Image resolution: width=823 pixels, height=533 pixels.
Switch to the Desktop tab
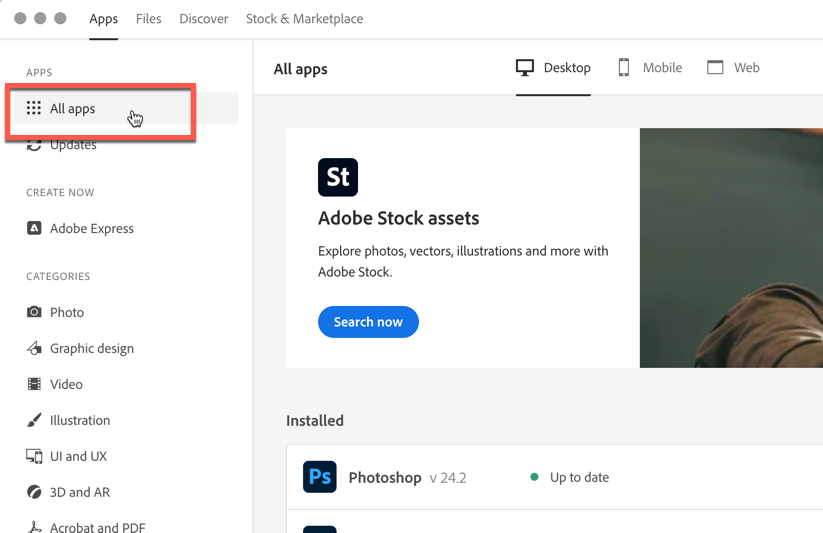point(553,68)
